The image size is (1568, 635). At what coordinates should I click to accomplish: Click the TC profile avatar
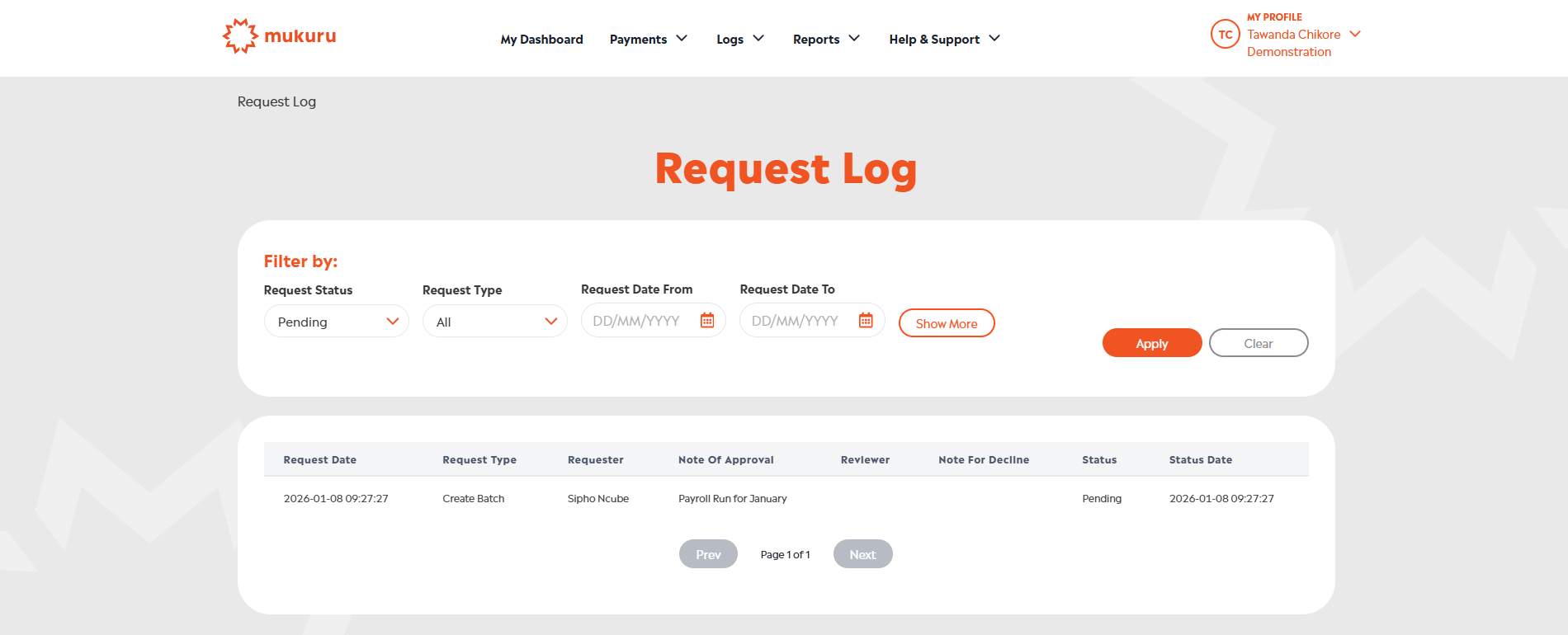click(x=1226, y=35)
